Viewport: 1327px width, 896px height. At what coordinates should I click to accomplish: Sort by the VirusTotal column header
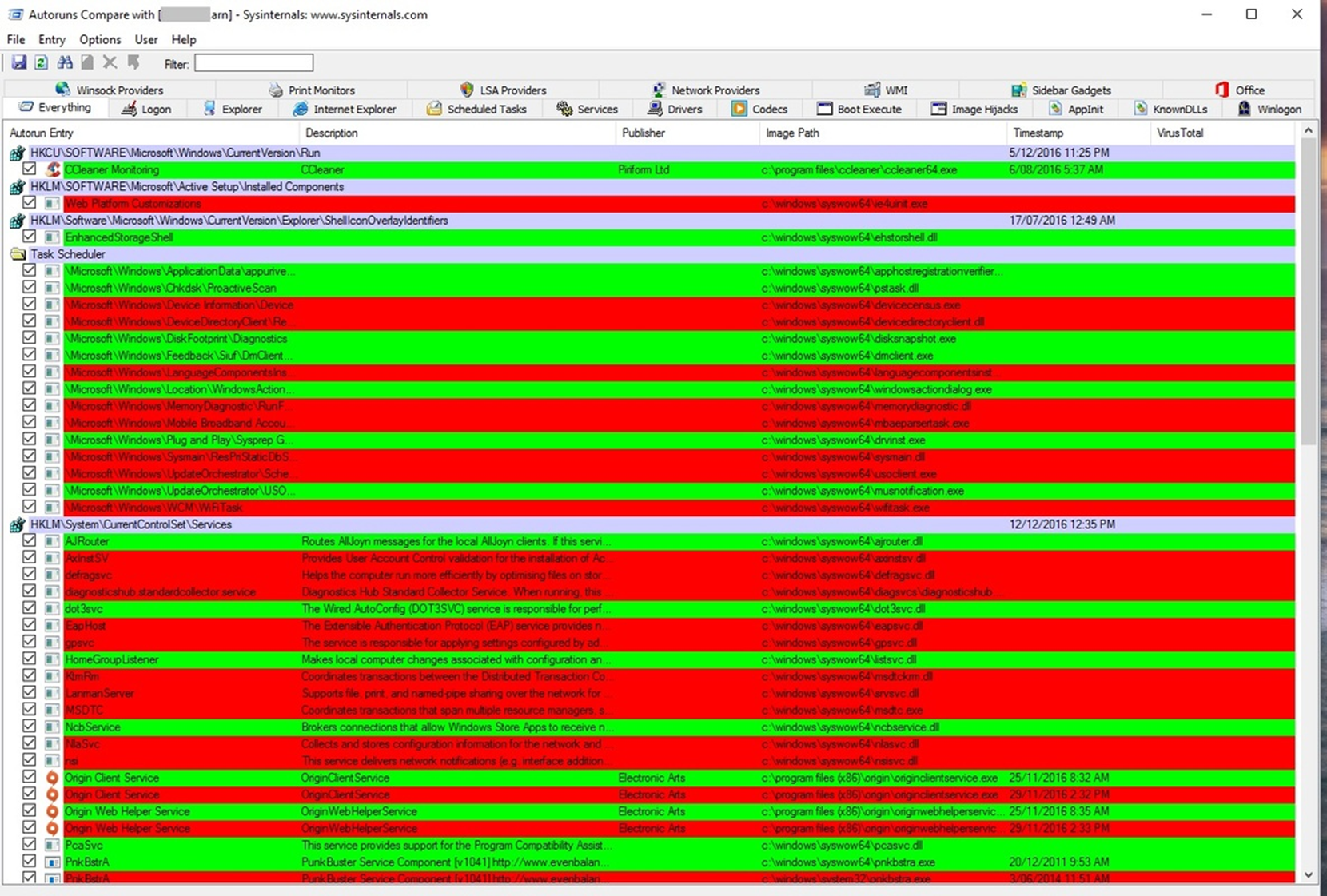tap(1223, 133)
